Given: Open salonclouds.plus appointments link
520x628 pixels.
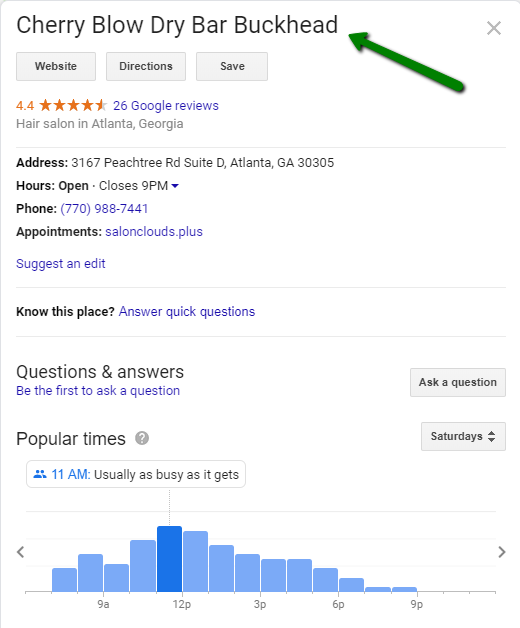Looking at the screenshot, I should tap(154, 231).
